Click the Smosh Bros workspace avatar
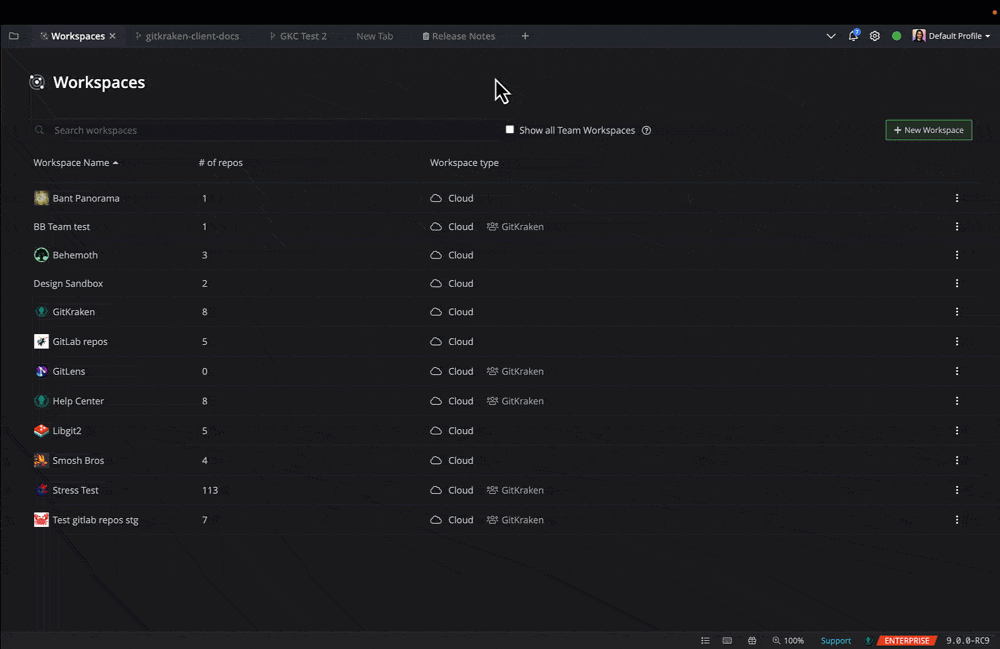This screenshot has height=649, width=1000. [x=41, y=460]
